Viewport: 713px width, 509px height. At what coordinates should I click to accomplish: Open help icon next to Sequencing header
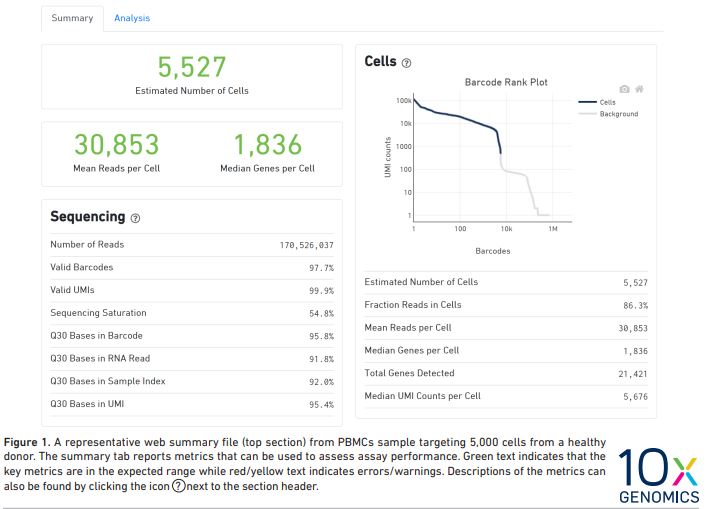coord(135,218)
